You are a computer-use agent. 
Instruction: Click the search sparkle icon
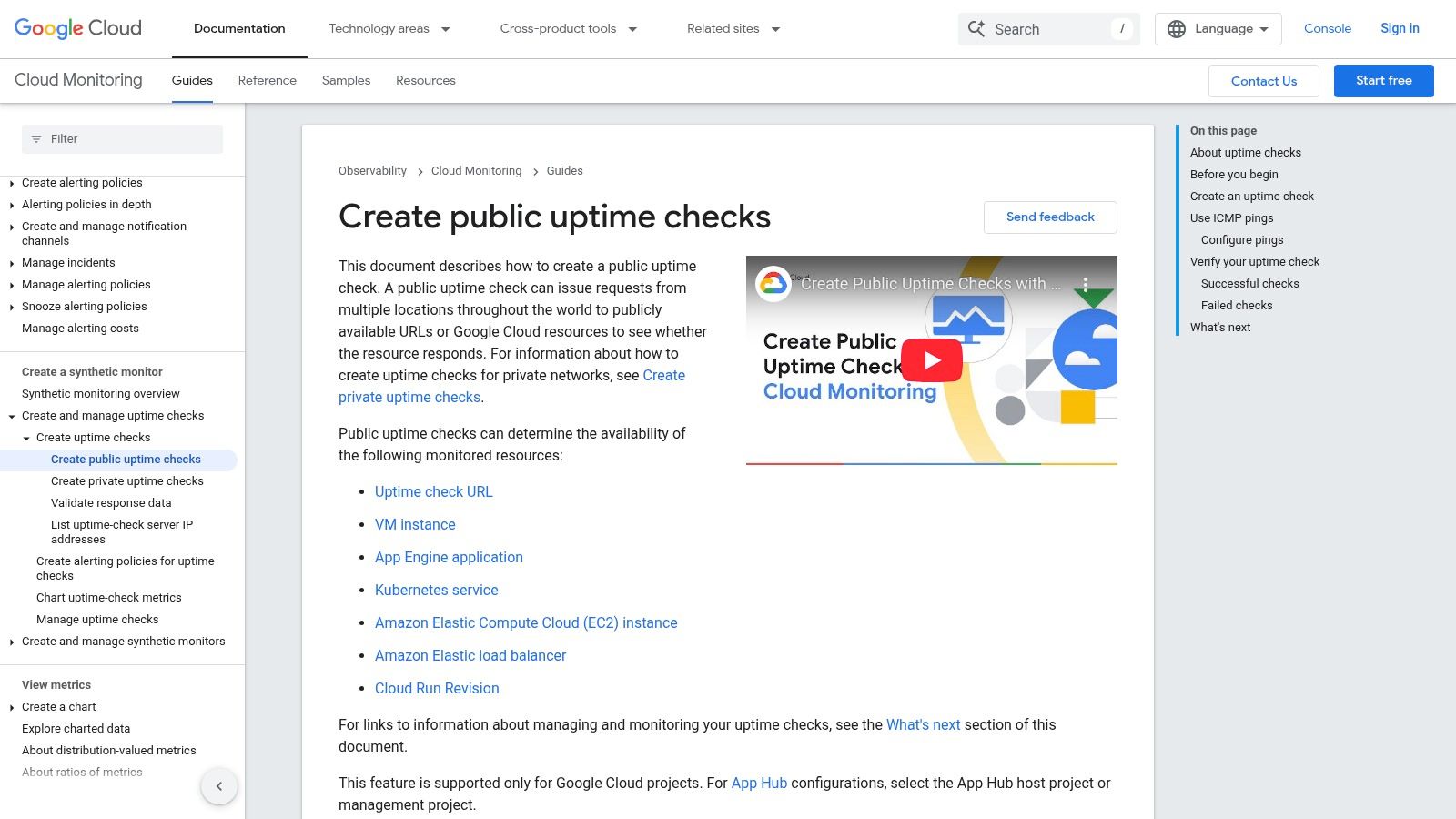click(976, 29)
